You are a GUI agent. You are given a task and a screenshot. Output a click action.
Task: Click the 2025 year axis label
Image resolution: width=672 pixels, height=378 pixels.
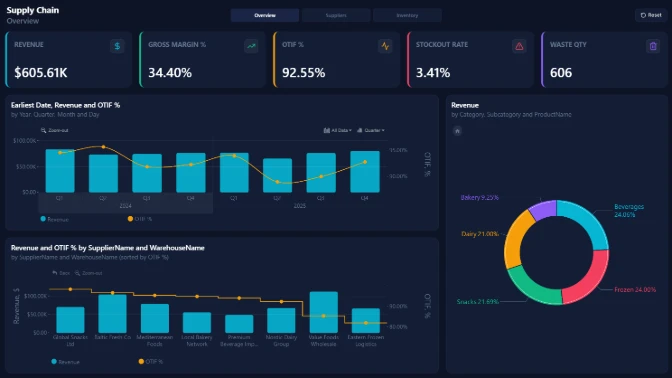(300, 206)
